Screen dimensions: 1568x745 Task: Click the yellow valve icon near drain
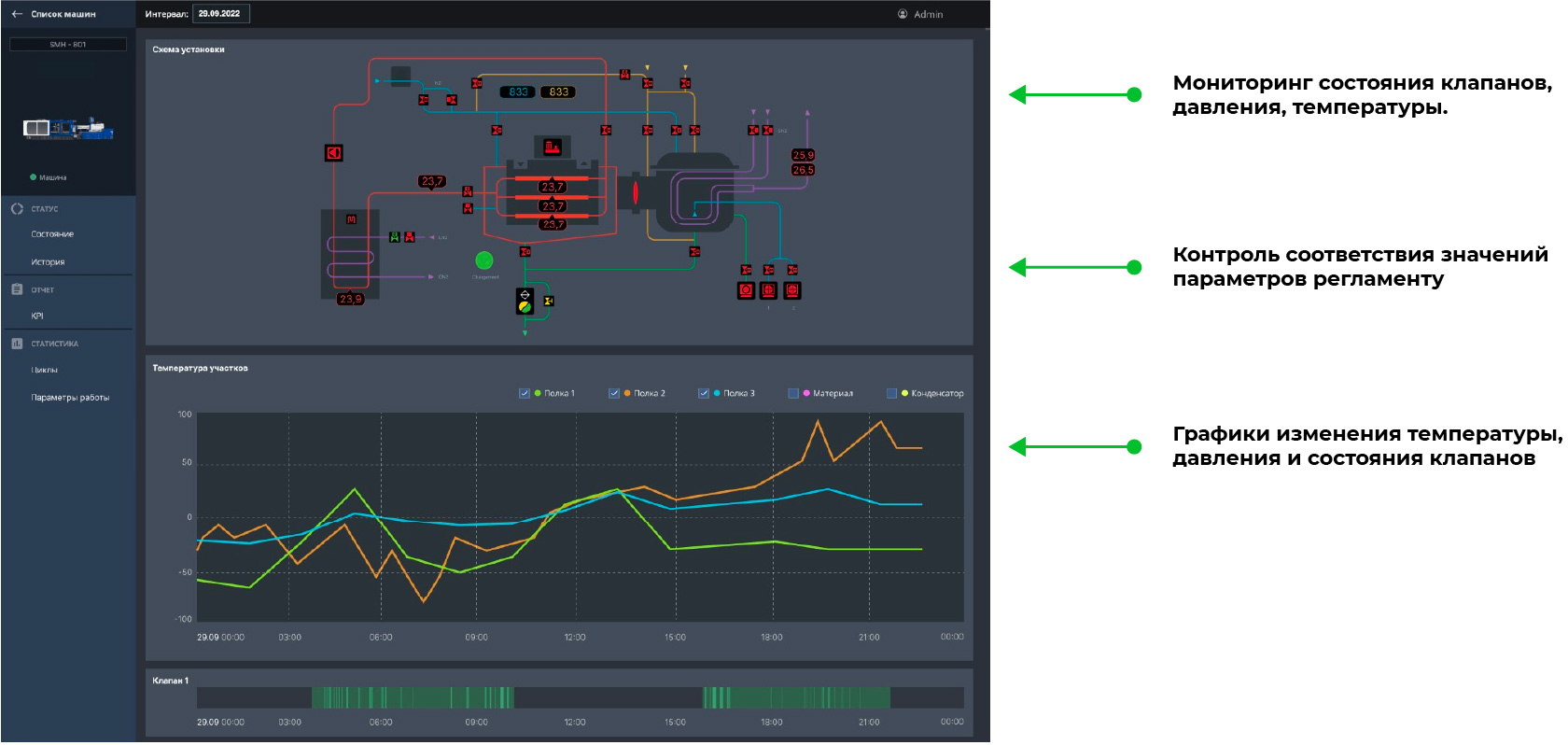point(549,301)
